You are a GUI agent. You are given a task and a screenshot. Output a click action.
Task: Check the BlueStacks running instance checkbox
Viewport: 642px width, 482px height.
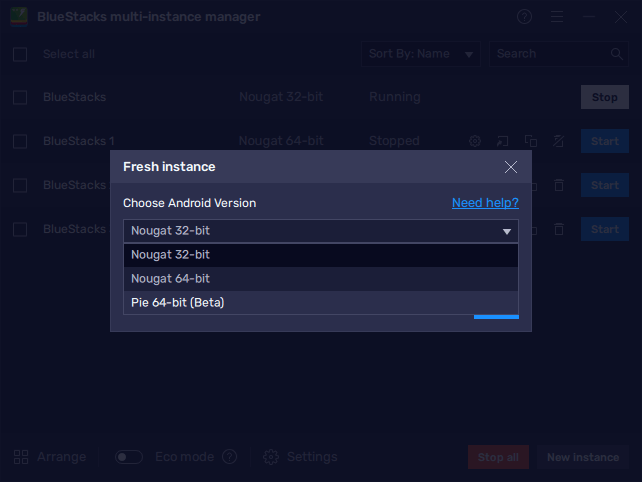[20, 98]
